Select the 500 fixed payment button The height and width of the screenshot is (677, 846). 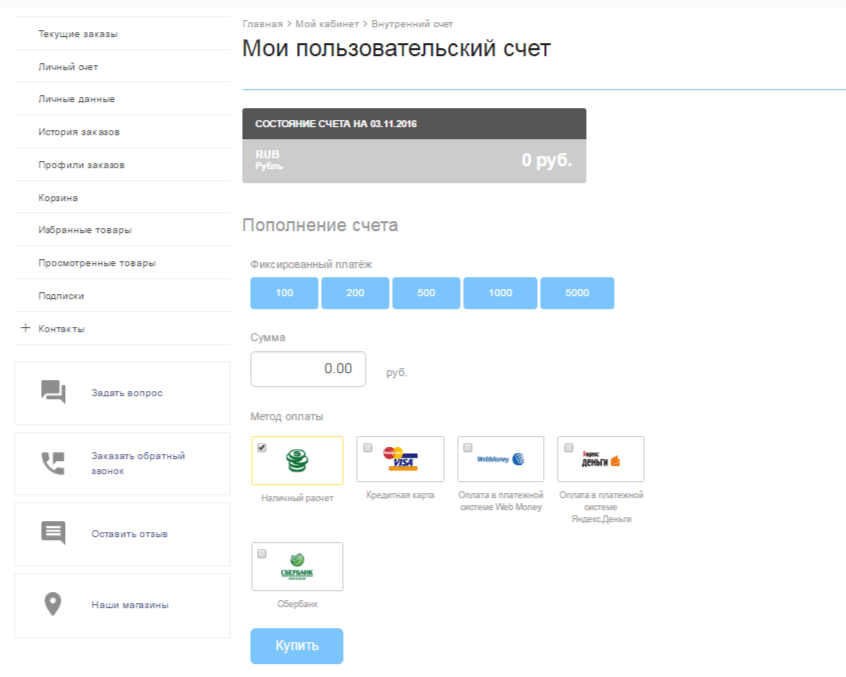pyautogui.click(x=426, y=293)
